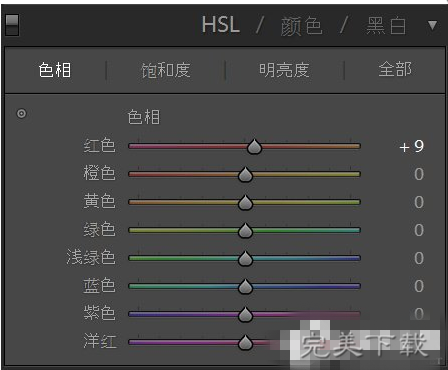Image resolution: width=448 pixels, height=370 pixels.
Task: Click the 色相 section heading above the sliders
Action: [x=144, y=117]
